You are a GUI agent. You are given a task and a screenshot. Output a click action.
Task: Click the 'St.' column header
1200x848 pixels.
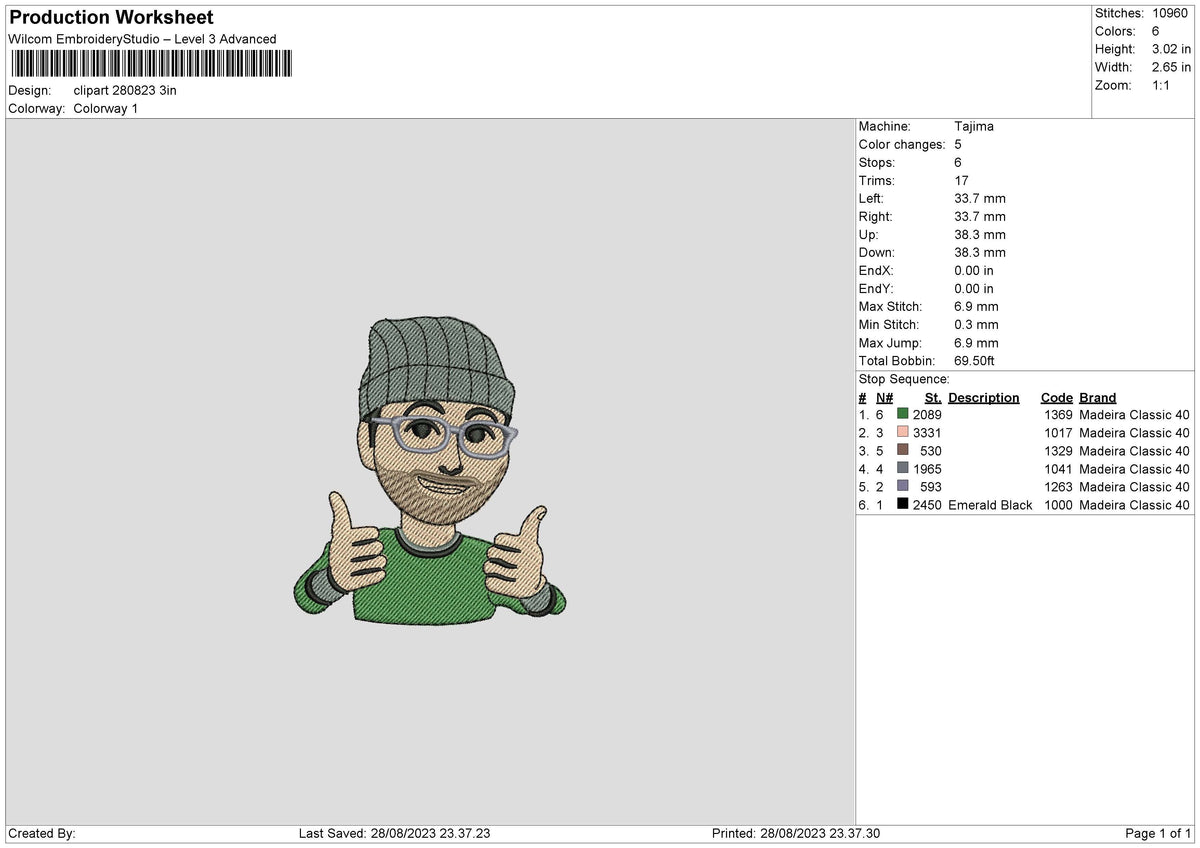(933, 397)
